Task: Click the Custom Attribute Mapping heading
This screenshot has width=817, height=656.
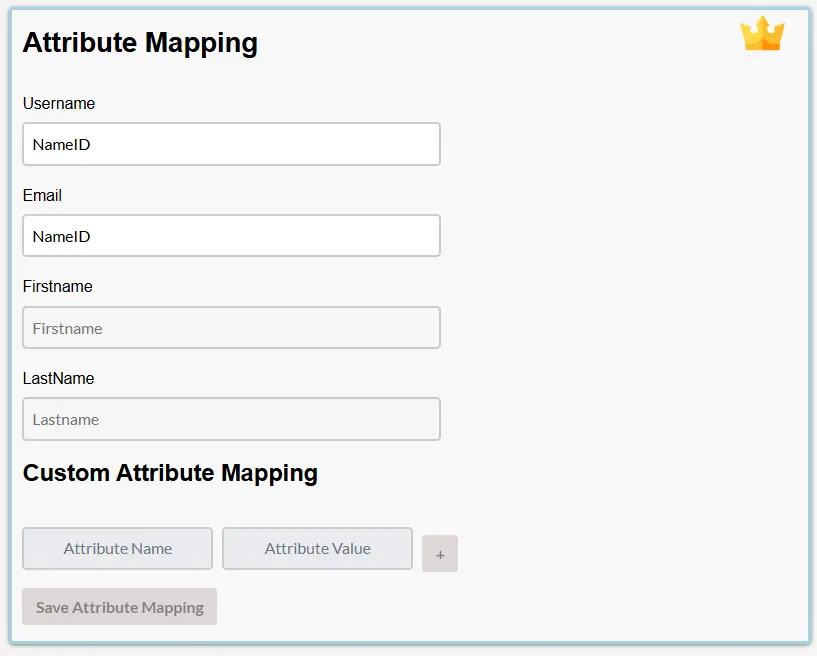Action: pos(170,473)
